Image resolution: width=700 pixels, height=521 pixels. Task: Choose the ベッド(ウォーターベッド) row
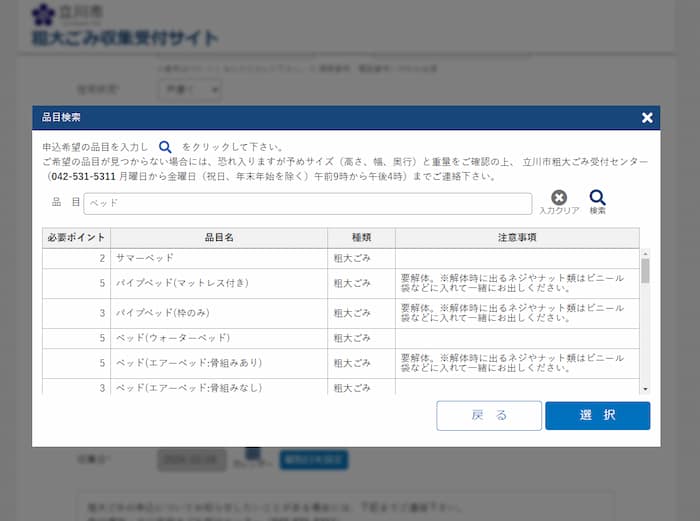218,338
